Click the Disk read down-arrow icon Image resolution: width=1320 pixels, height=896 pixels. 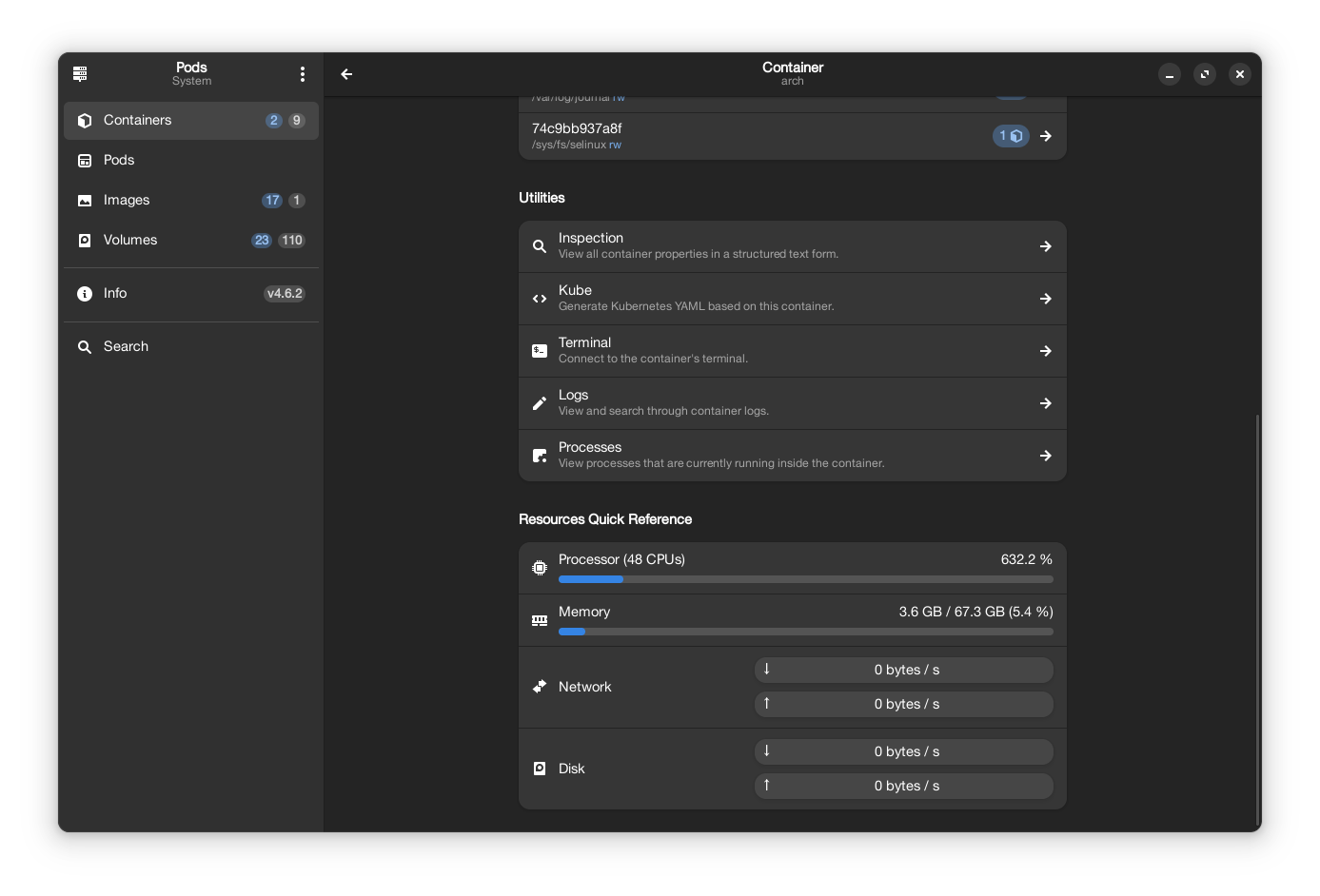point(766,750)
